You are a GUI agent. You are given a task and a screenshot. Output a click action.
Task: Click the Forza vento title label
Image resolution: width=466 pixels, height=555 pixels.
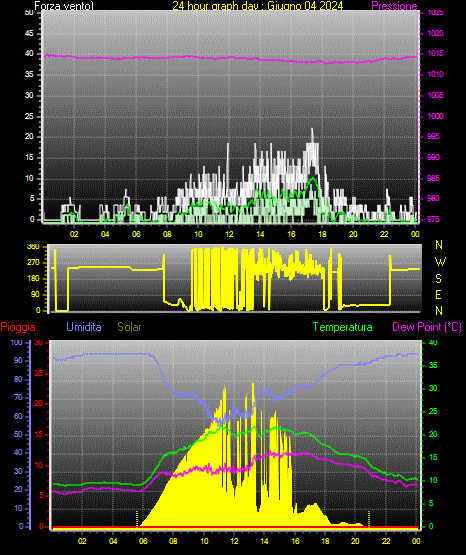pyautogui.click(x=64, y=6)
